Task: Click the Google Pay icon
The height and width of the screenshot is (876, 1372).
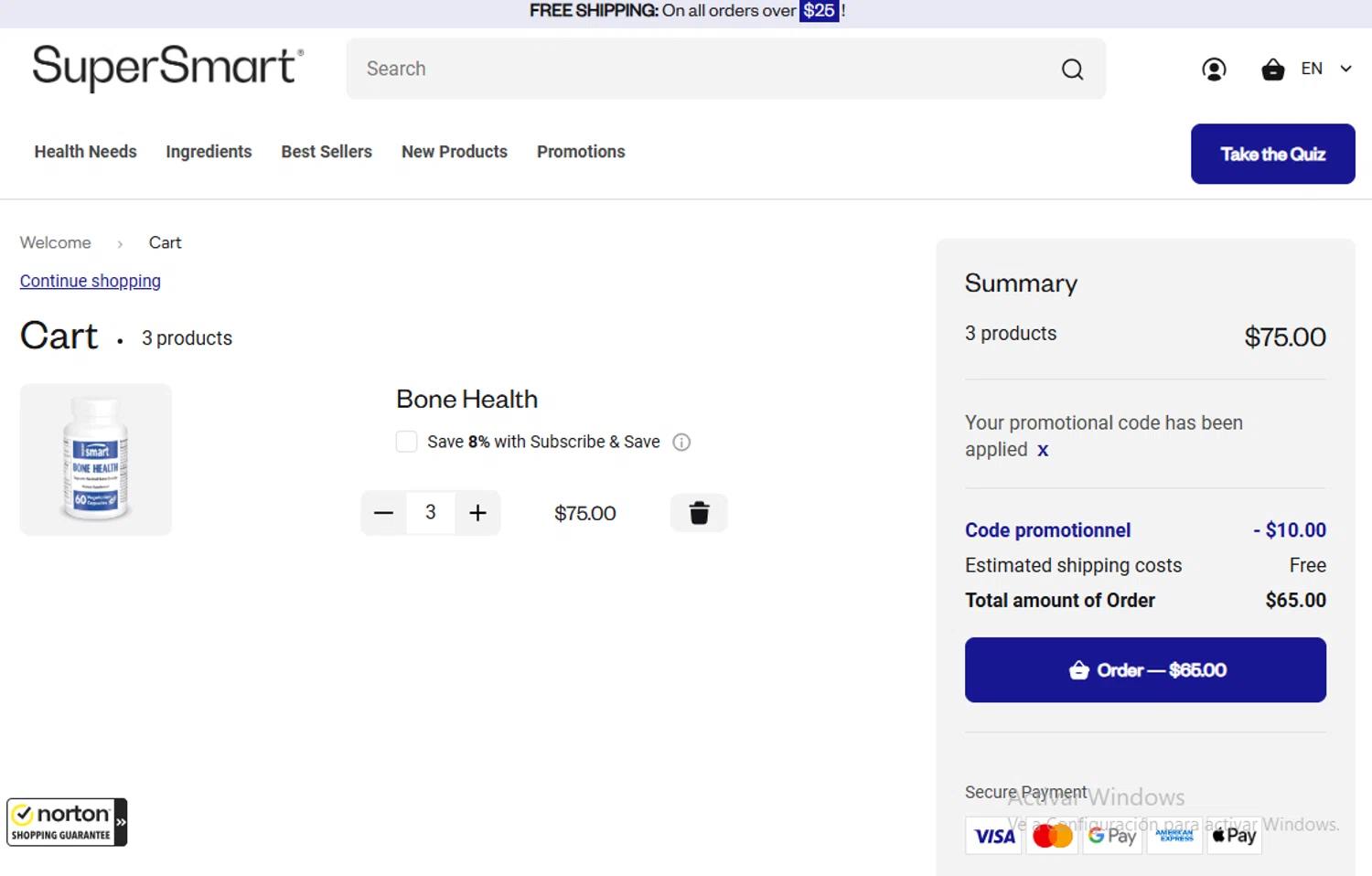Action: [x=1112, y=836]
